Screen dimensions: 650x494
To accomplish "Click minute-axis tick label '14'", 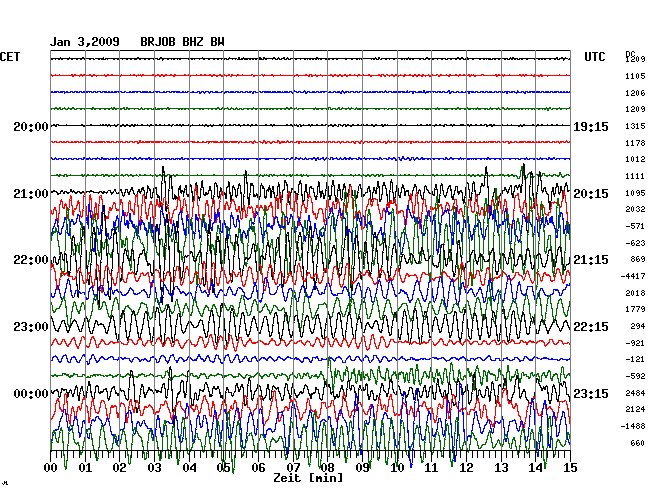I will 536,468.
